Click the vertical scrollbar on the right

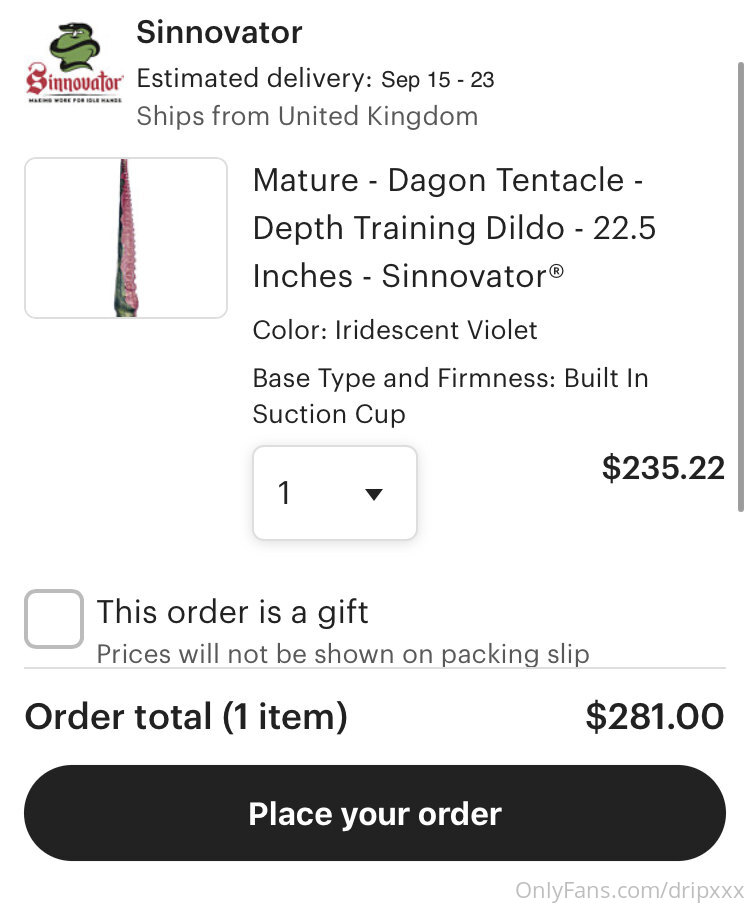pos(740,287)
